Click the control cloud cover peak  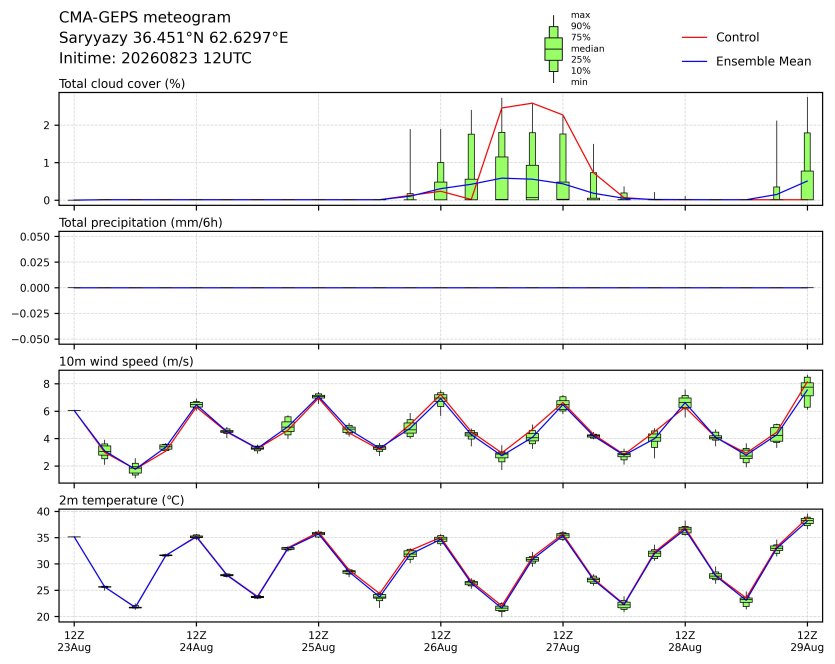click(532, 103)
